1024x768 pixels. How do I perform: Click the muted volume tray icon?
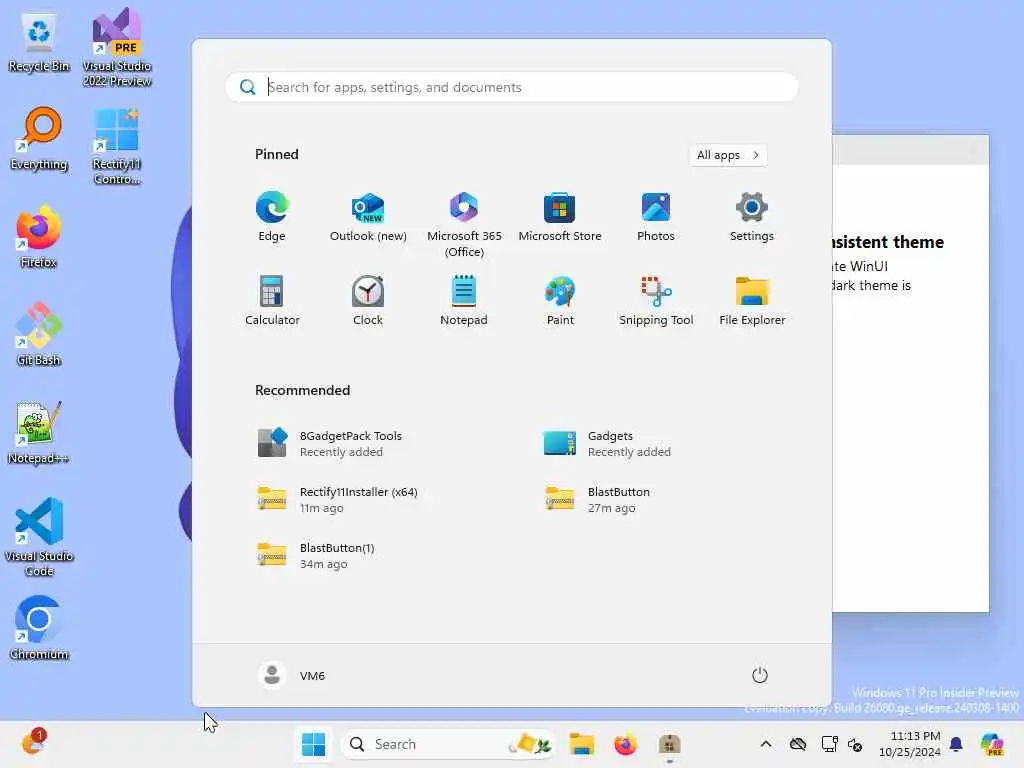tap(855, 744)
